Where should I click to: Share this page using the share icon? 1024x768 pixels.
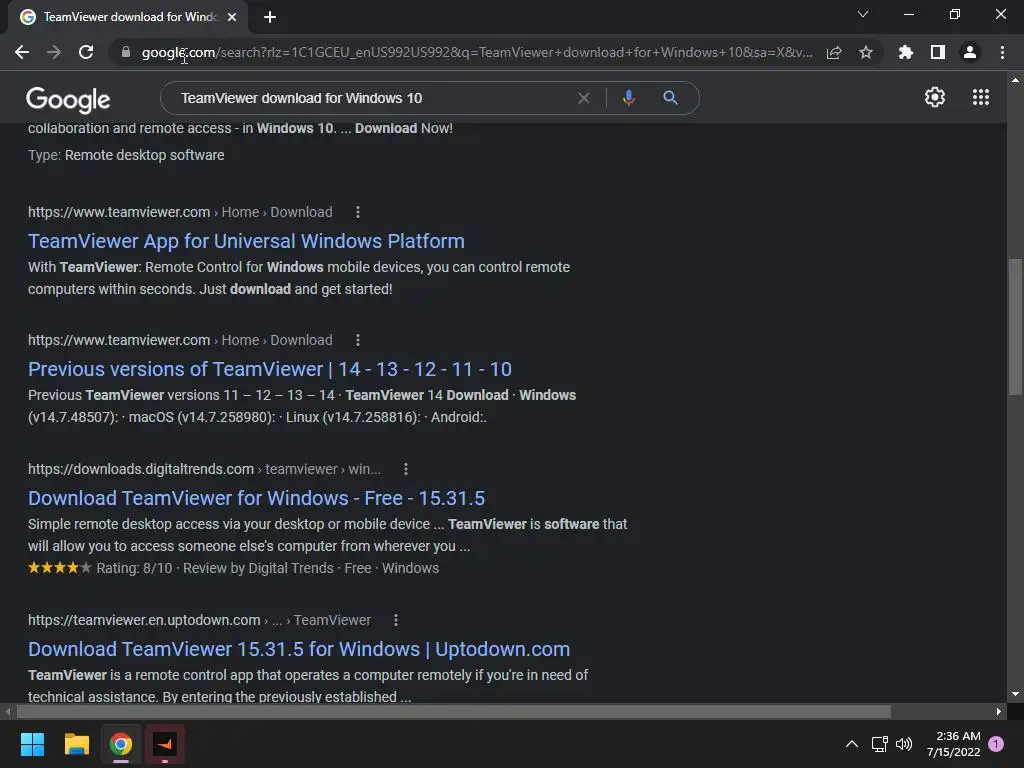pos(834,52)
